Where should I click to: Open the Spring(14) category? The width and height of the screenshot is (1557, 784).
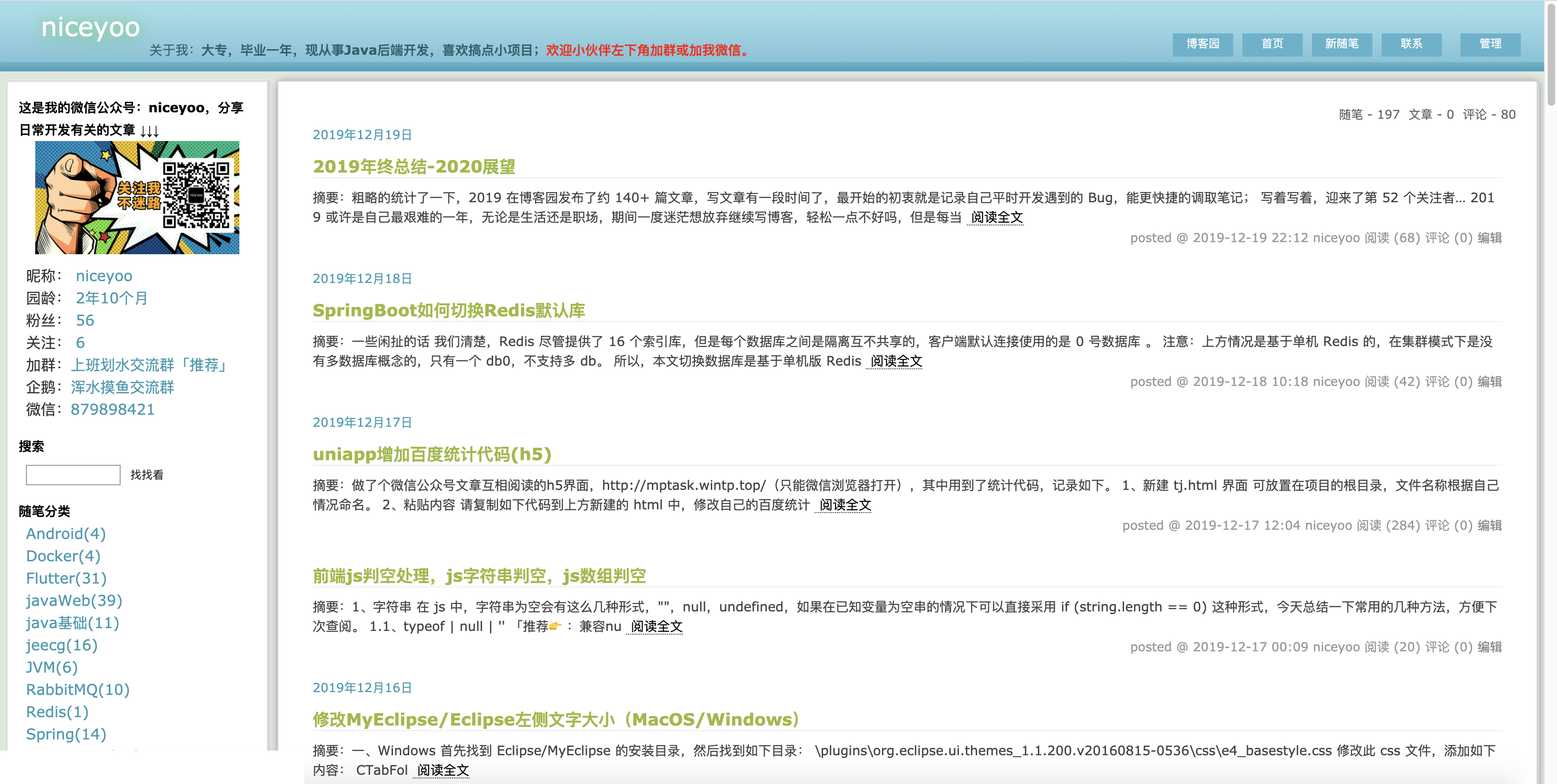66,734
